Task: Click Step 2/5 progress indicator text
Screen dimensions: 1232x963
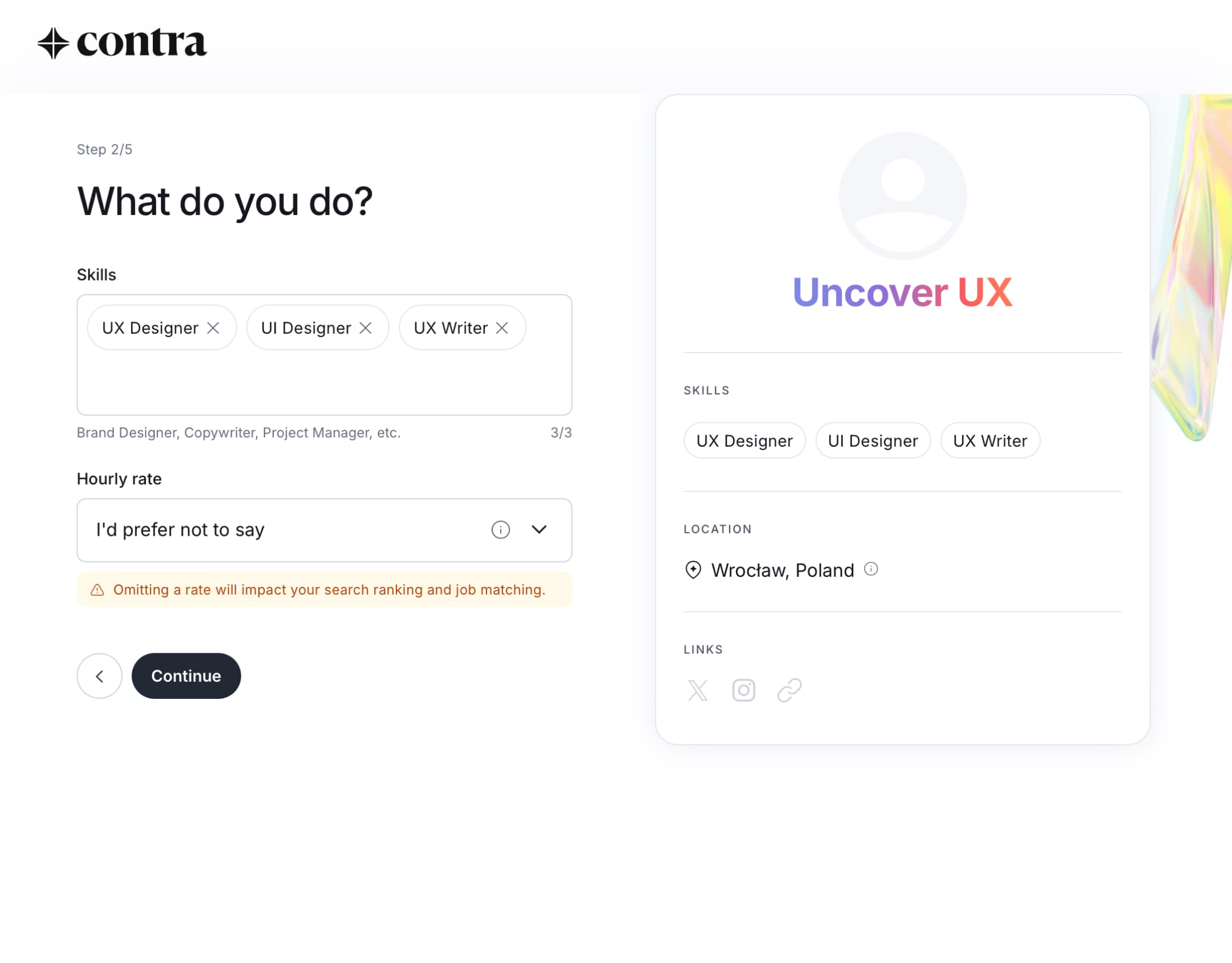Action: point(104,149)
